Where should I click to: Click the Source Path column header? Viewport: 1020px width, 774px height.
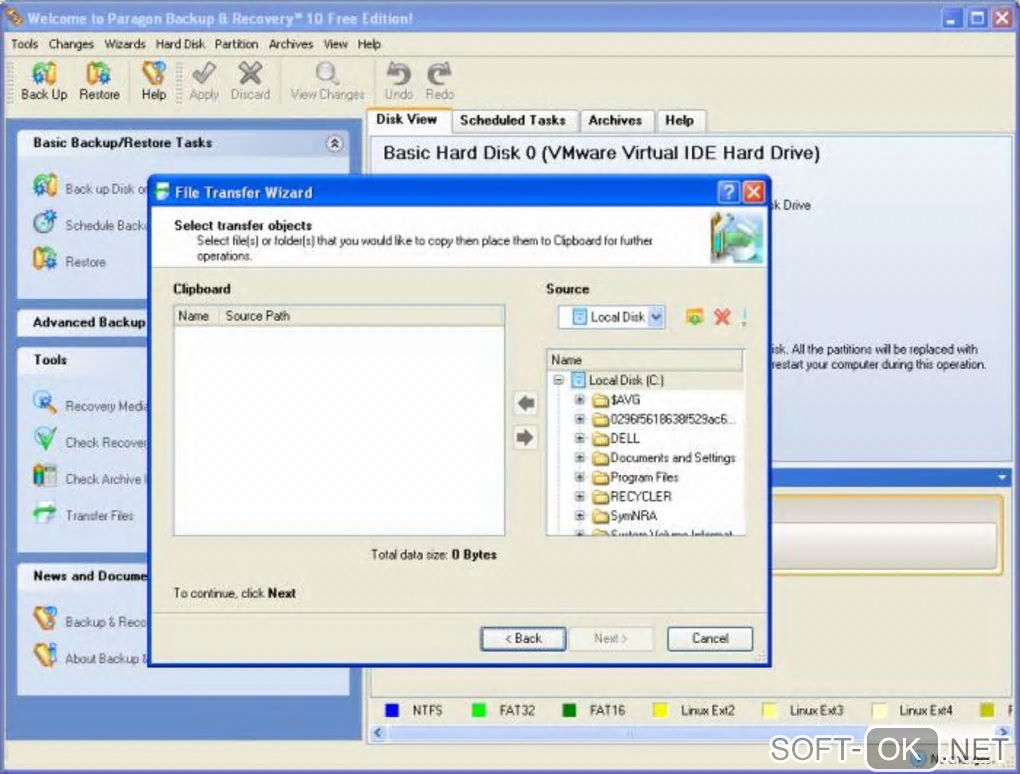pyautogui.click(x=362, y=316)
